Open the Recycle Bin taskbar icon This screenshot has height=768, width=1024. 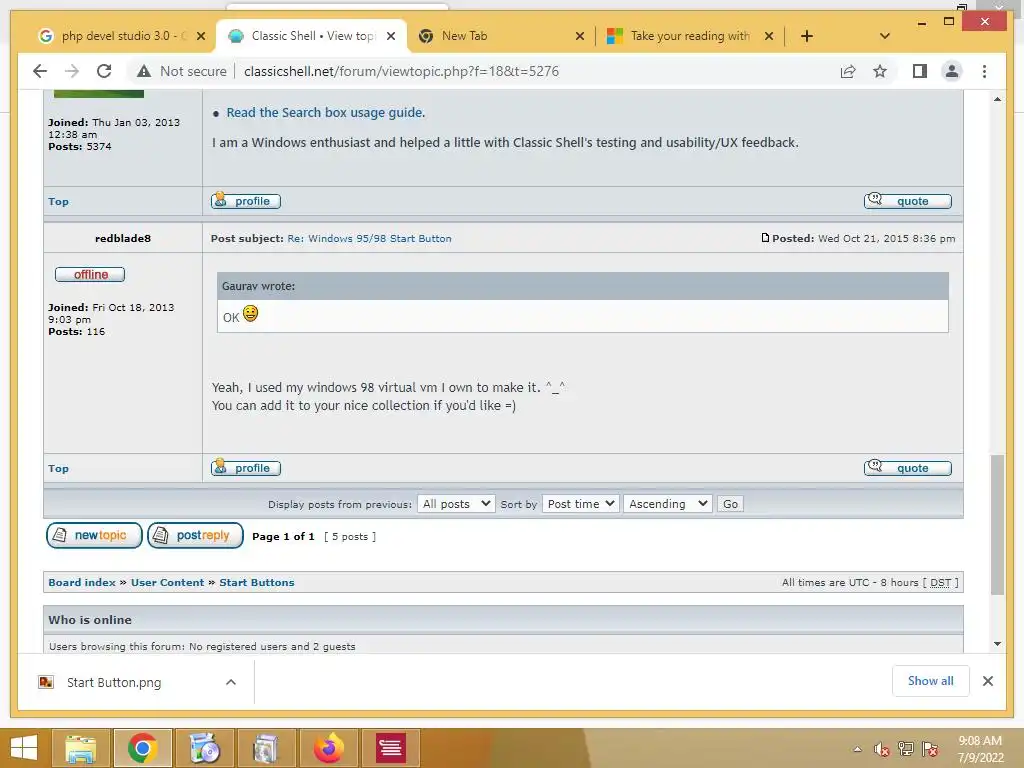pos(265,748)
